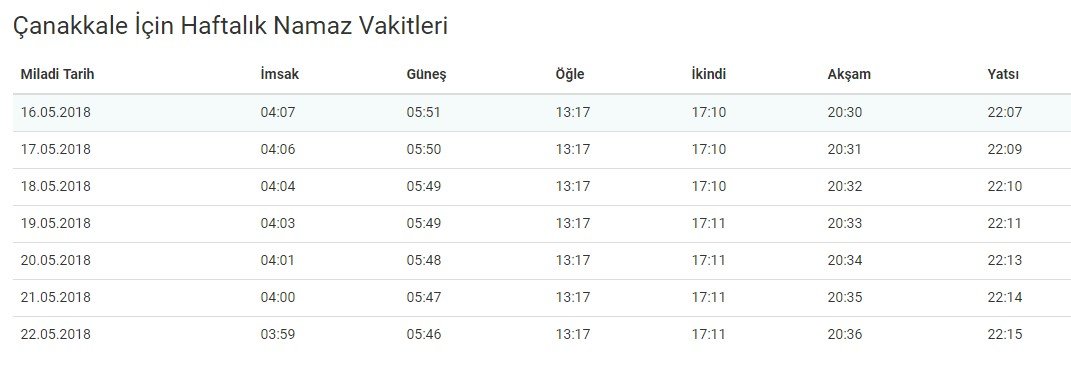Image resolution: width=1071 pixels, height=369 pixels.
Task: Click the Yatsı column header
Action: 1003,74
